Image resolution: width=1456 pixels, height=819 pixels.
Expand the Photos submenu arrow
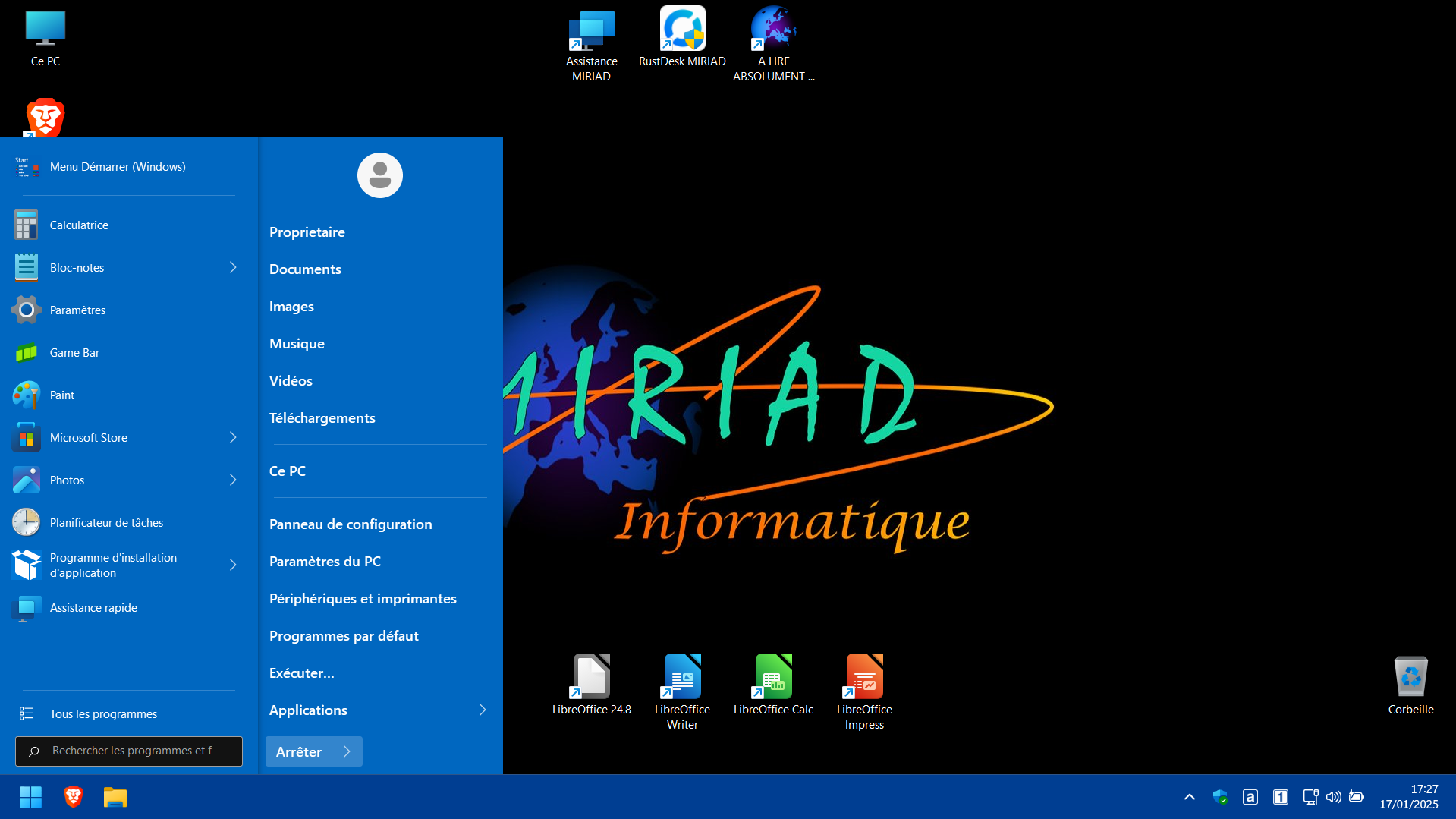[233, 480]
